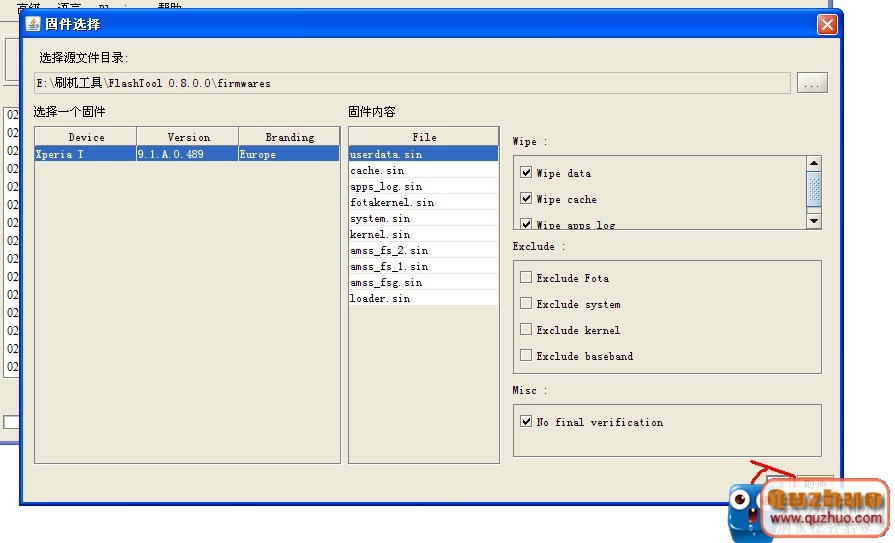Click the Java icon in dialog title bar

[x=33, y=24]
